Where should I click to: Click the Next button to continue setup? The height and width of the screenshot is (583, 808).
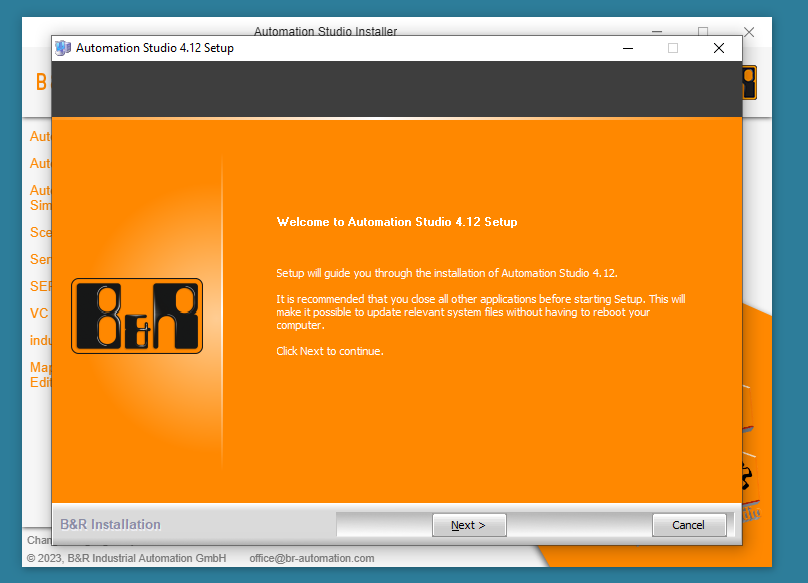469,525
